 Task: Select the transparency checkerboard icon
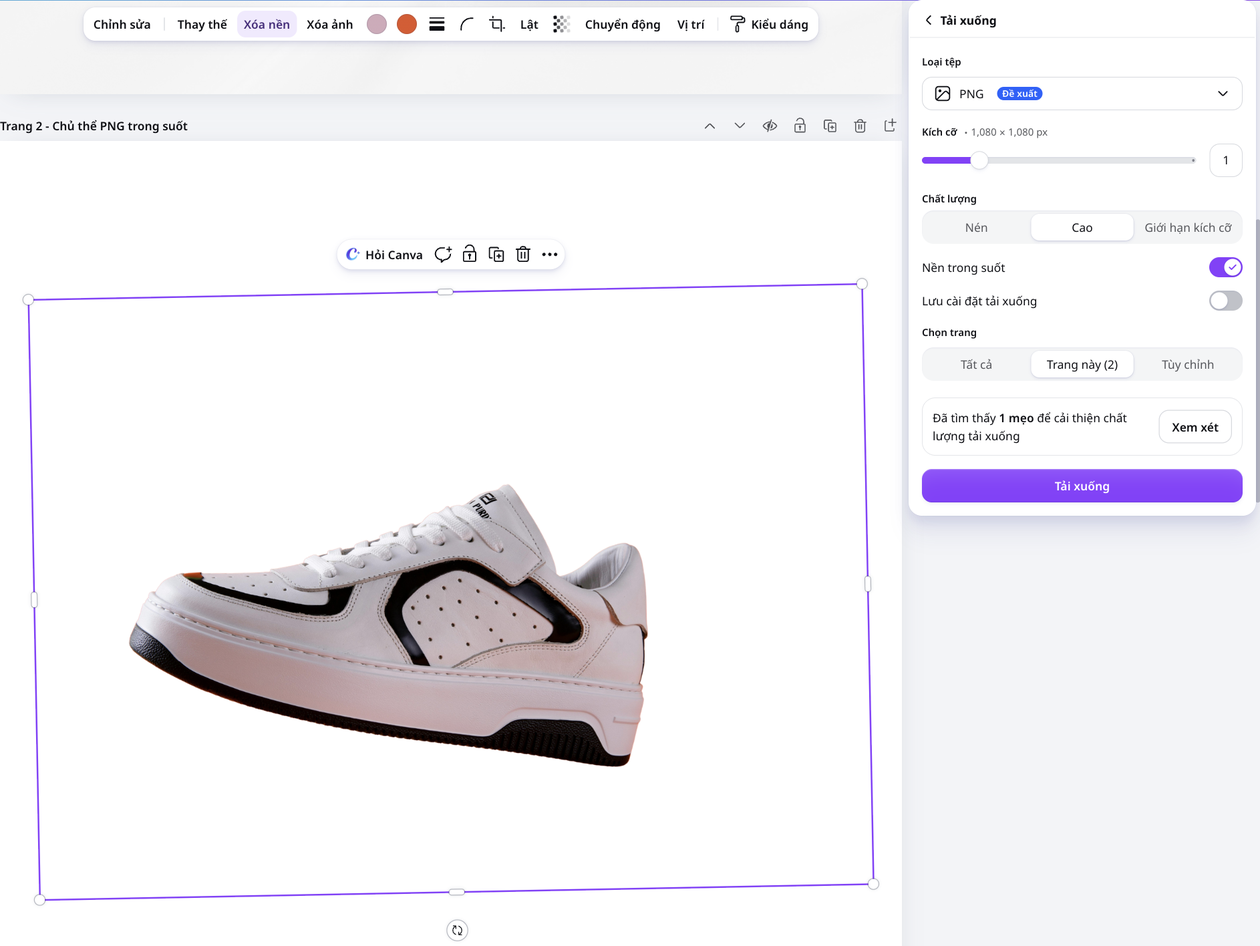pyautogui.click(x=561, y=24)
